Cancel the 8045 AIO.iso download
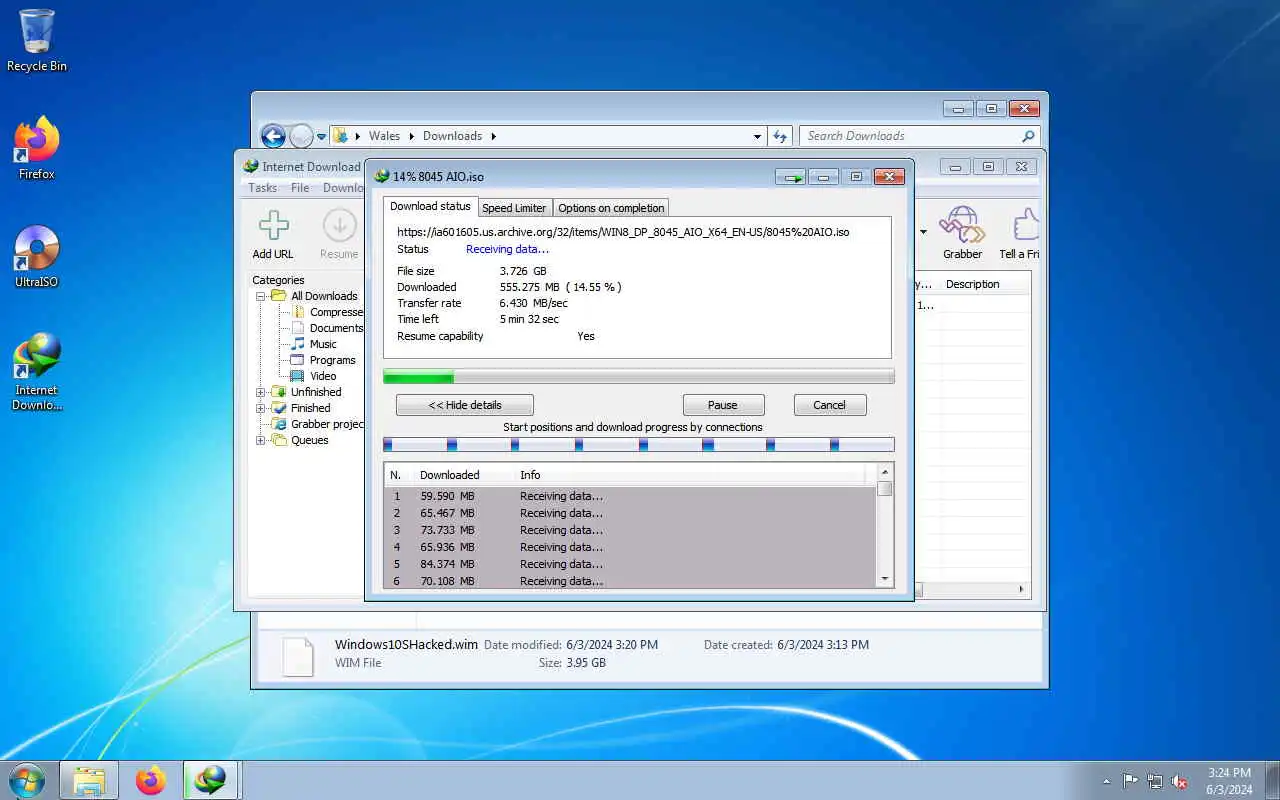Viewport: 1280px width, 800px height. [830, 405]
